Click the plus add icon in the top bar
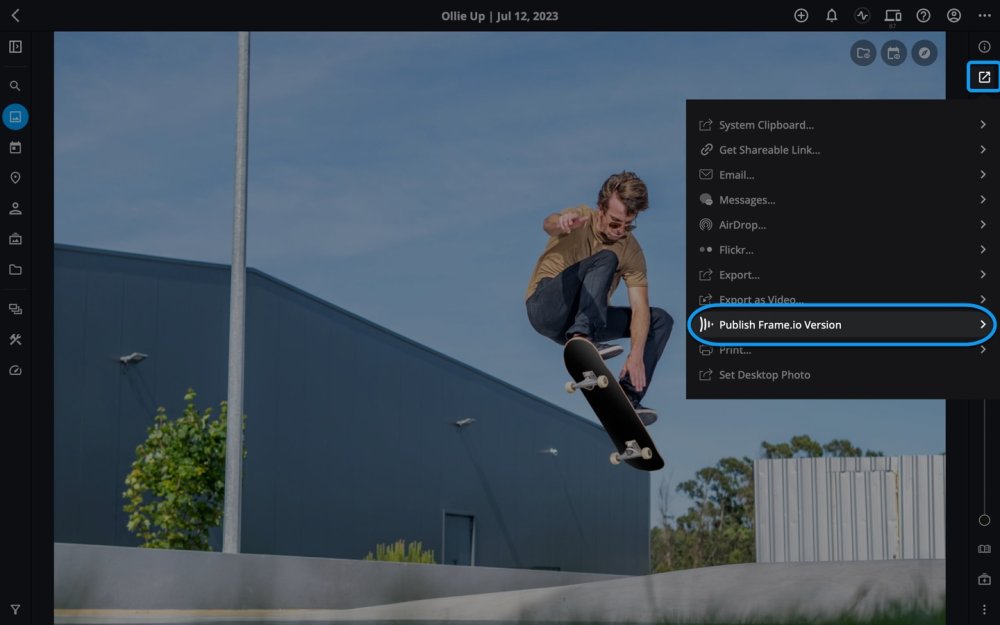 coord(801,16)
